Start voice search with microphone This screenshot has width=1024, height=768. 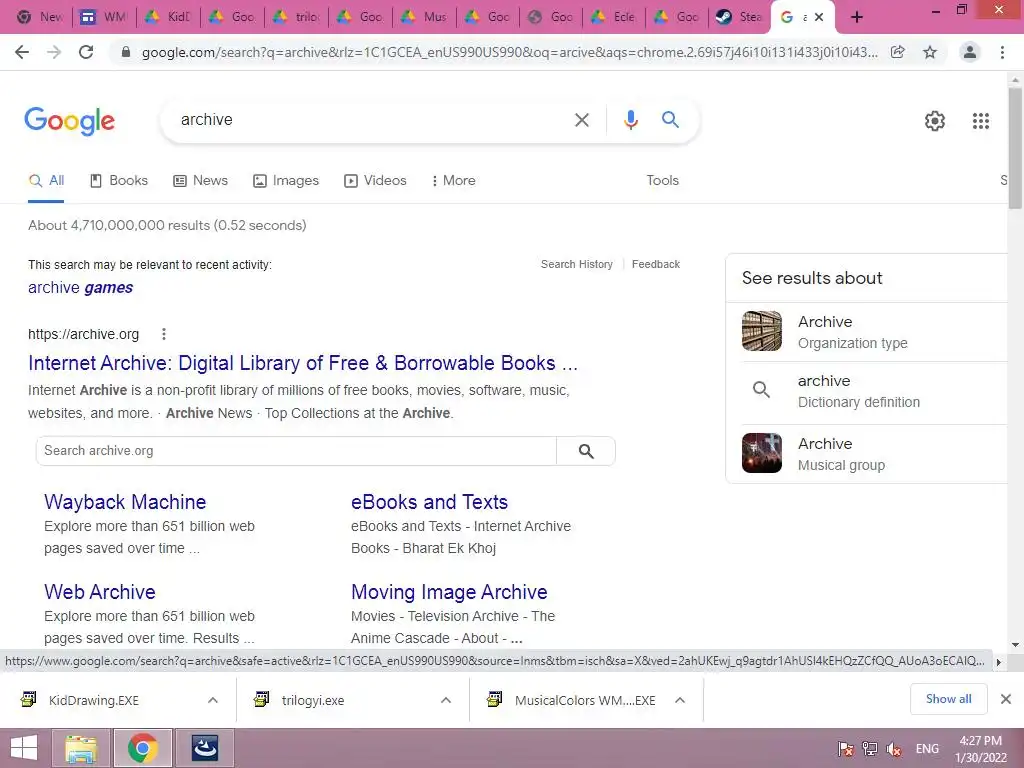(630, 120)
